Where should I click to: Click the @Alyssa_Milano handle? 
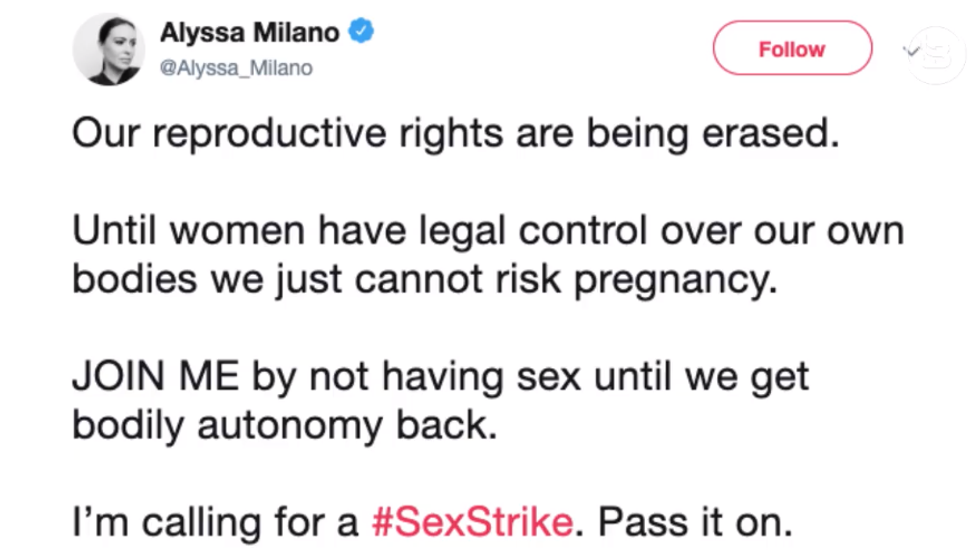[236, 68]
